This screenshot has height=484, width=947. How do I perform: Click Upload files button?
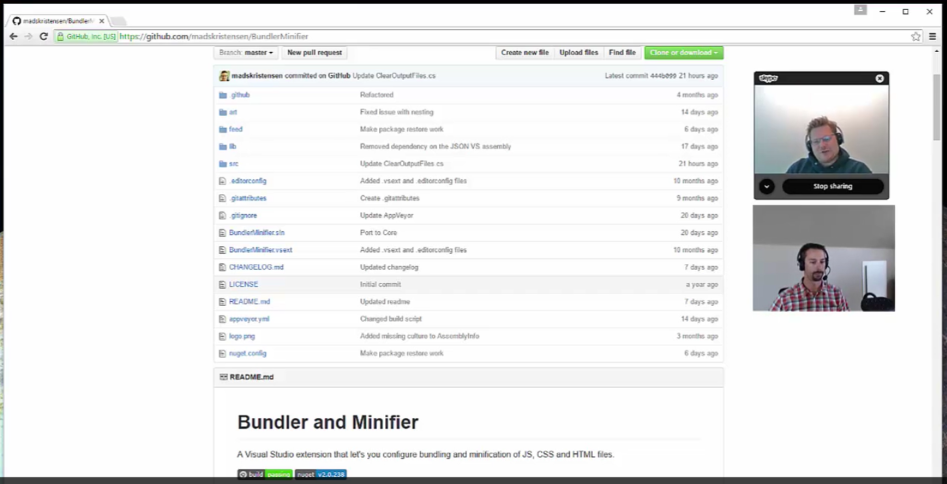coord(579,53)
